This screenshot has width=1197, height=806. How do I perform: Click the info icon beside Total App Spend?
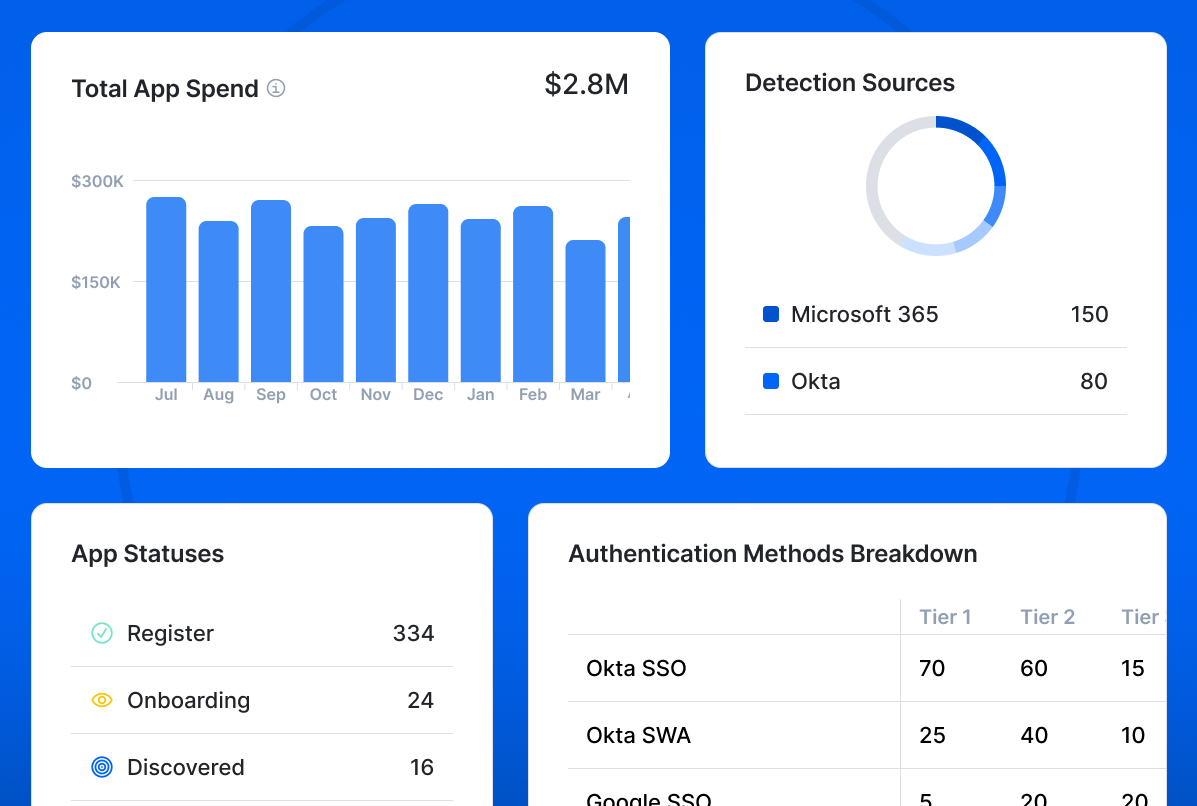276,89
